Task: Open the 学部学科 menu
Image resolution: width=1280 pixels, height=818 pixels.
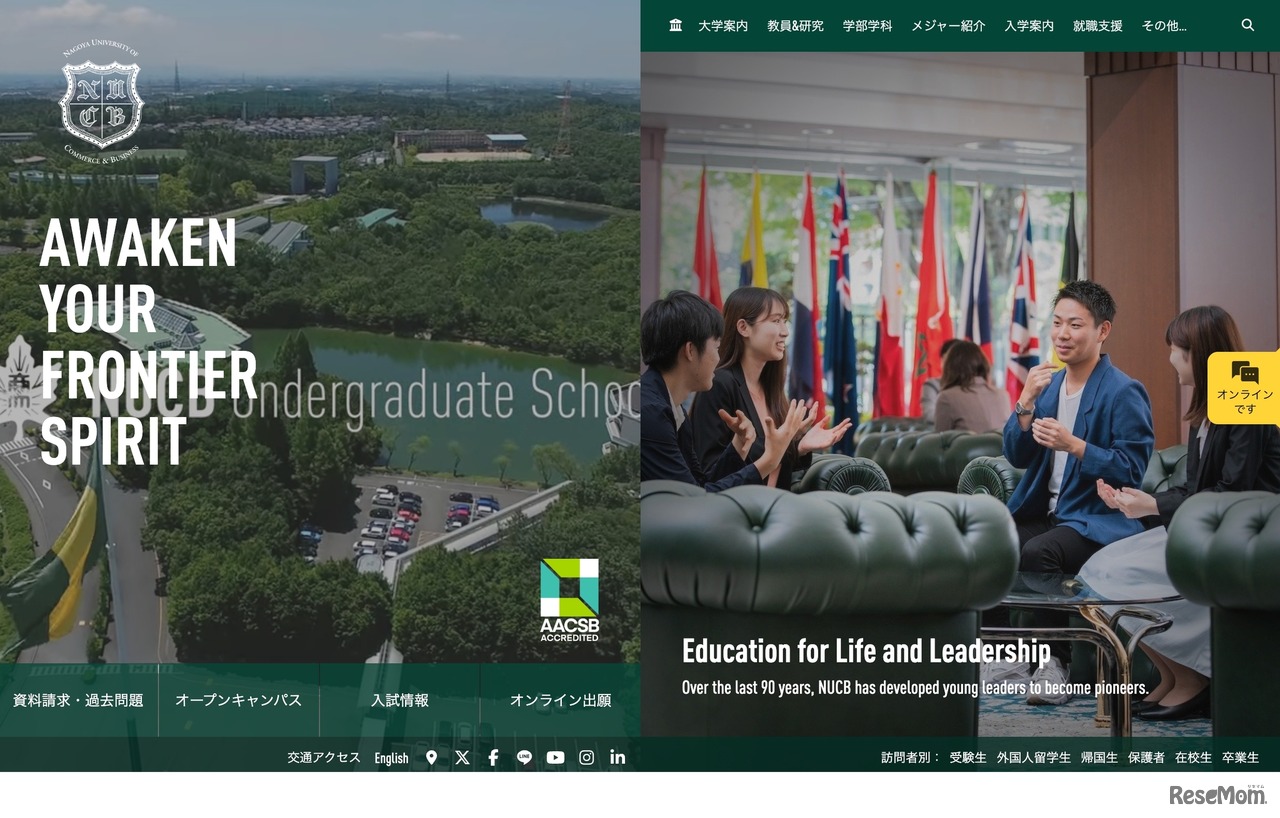Action: click(x=867, y=26)
